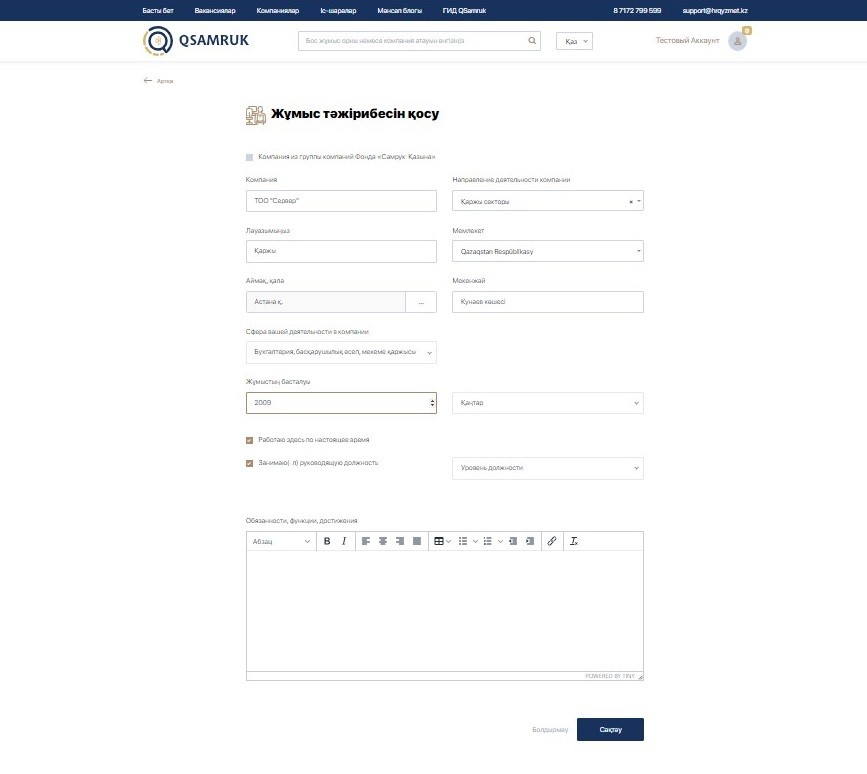Viewport: 867px width, 774px height.
Task: Toggle italic formatting in the editor
Action: point(344,541)
